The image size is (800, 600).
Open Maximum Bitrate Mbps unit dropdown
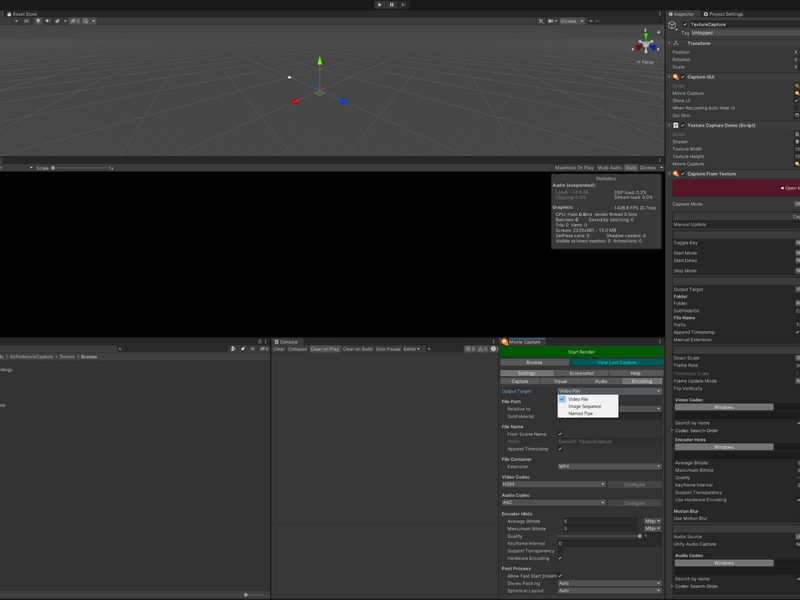[653, 529]
